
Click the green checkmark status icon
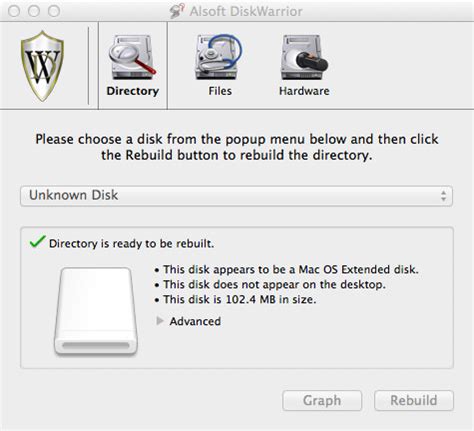pyautogui.click(x=37, y=242)
